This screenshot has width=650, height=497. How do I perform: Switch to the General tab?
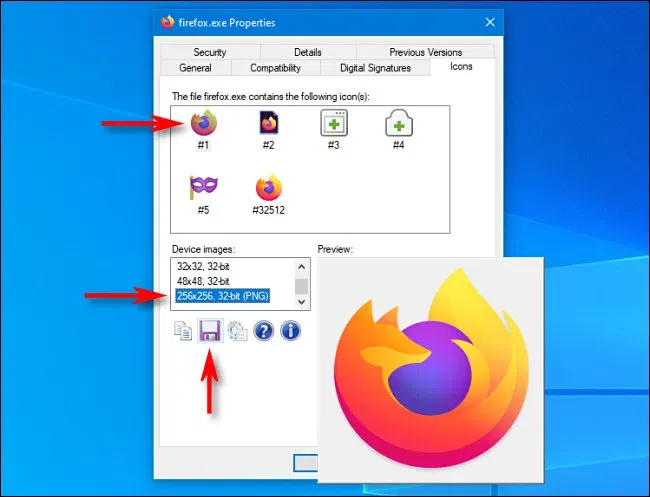click(x=195, y=68)
